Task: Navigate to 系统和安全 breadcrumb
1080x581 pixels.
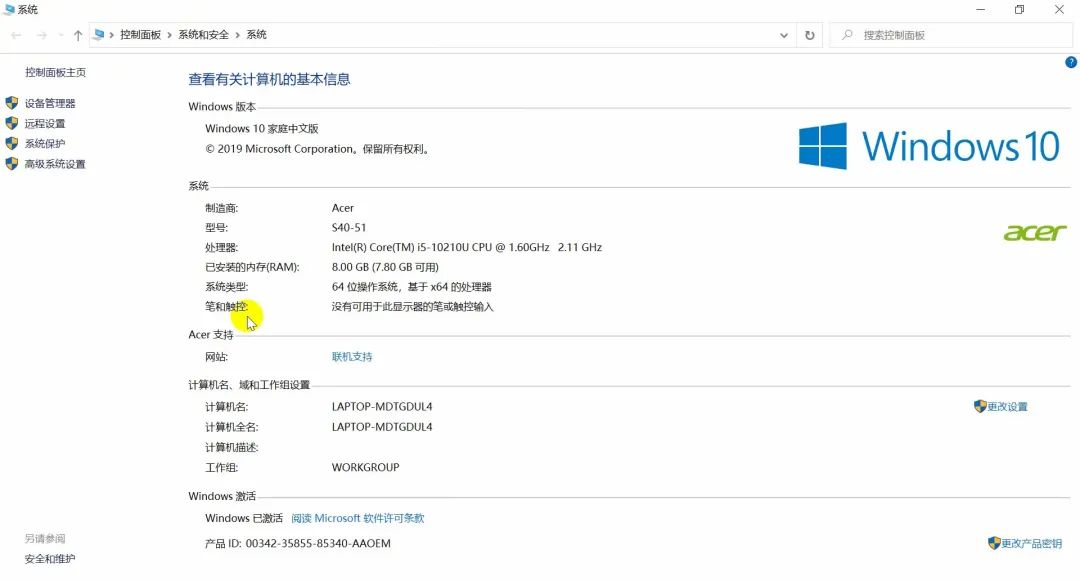Action: point(203,34)
